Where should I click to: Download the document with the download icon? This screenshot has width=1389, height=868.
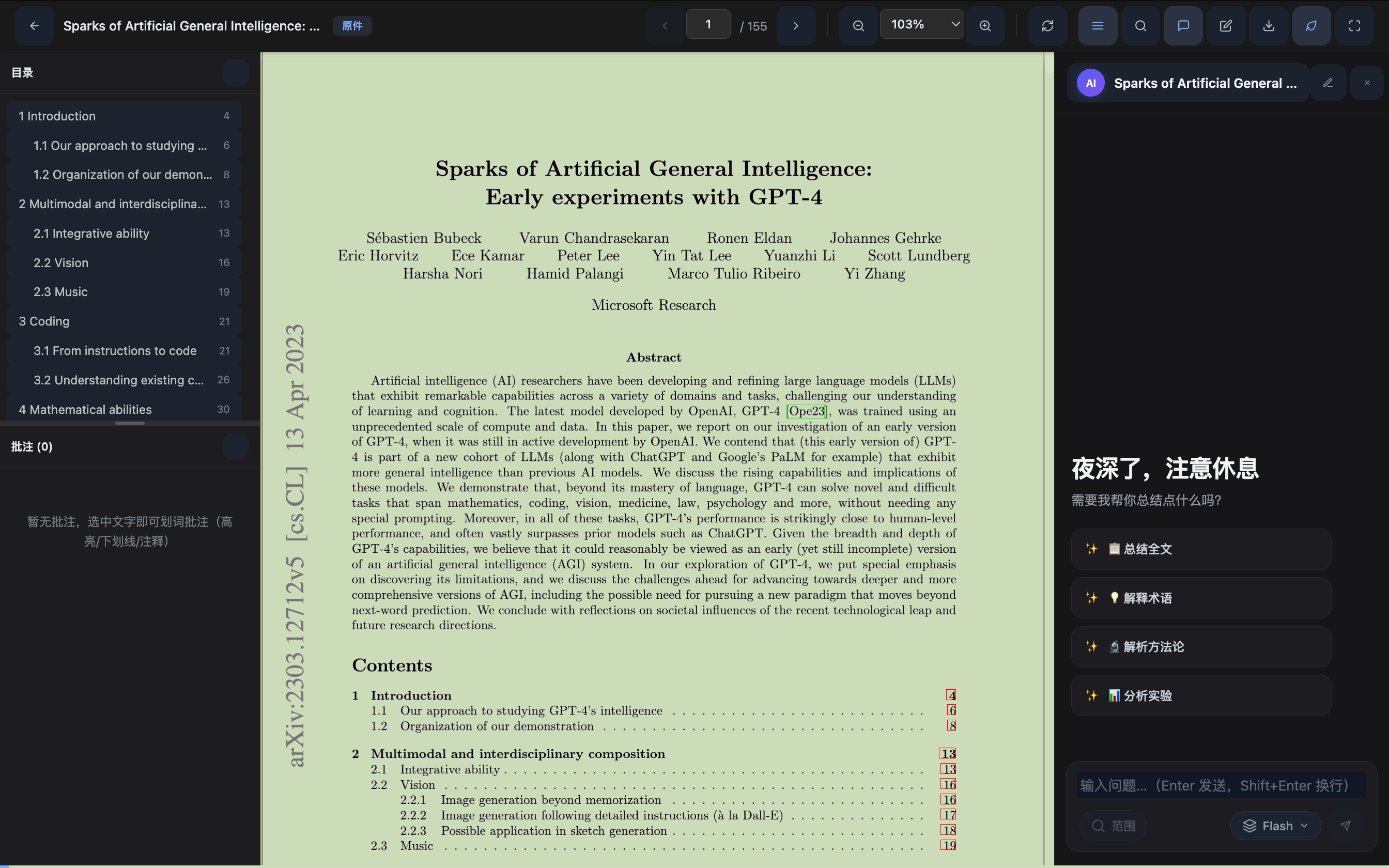click(x=1269, y=26)
